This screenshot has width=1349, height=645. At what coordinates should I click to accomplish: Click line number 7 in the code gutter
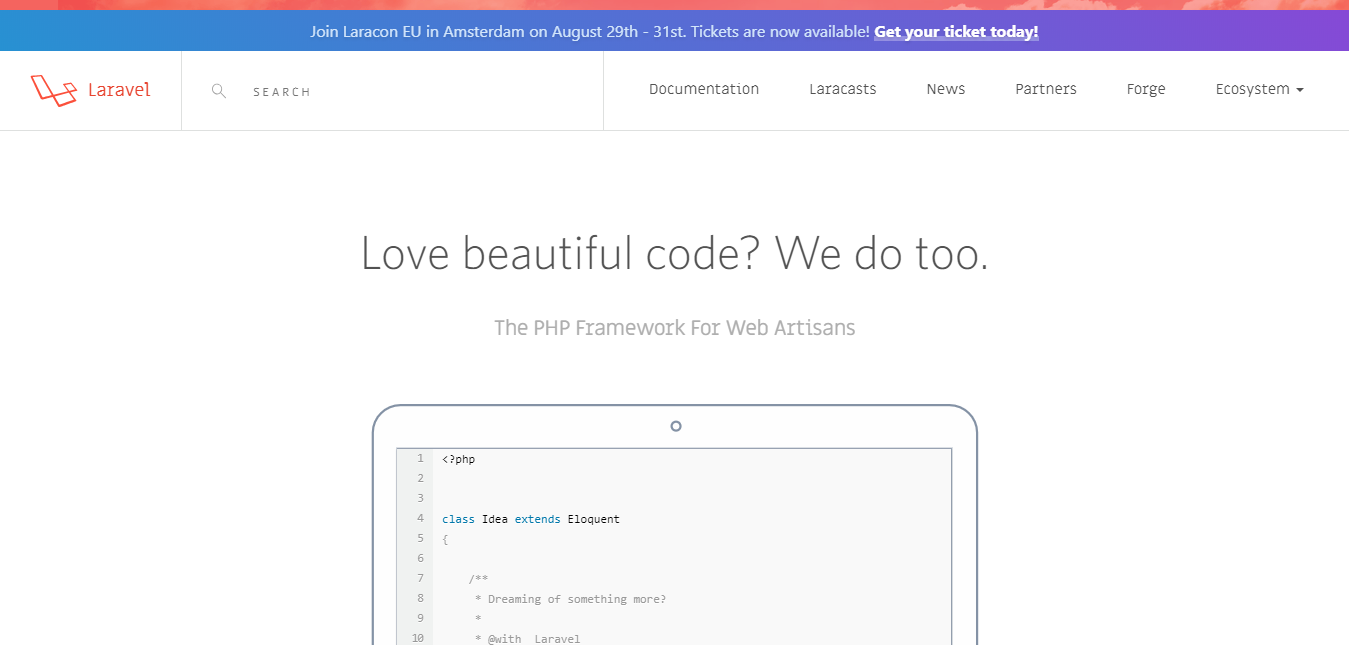pos(420,578)
